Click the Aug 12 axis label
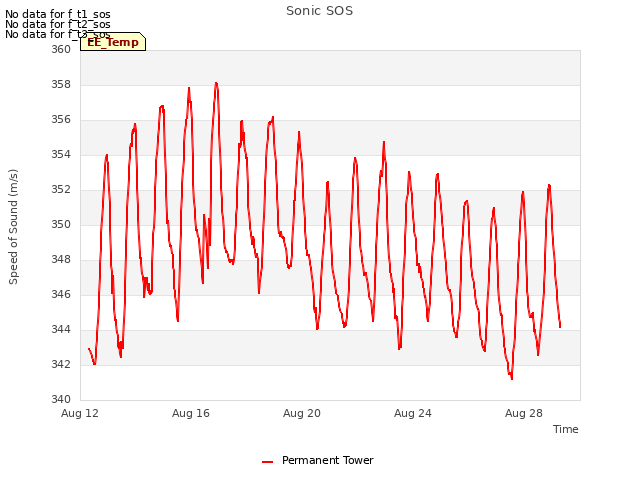 tap(80, 413)
